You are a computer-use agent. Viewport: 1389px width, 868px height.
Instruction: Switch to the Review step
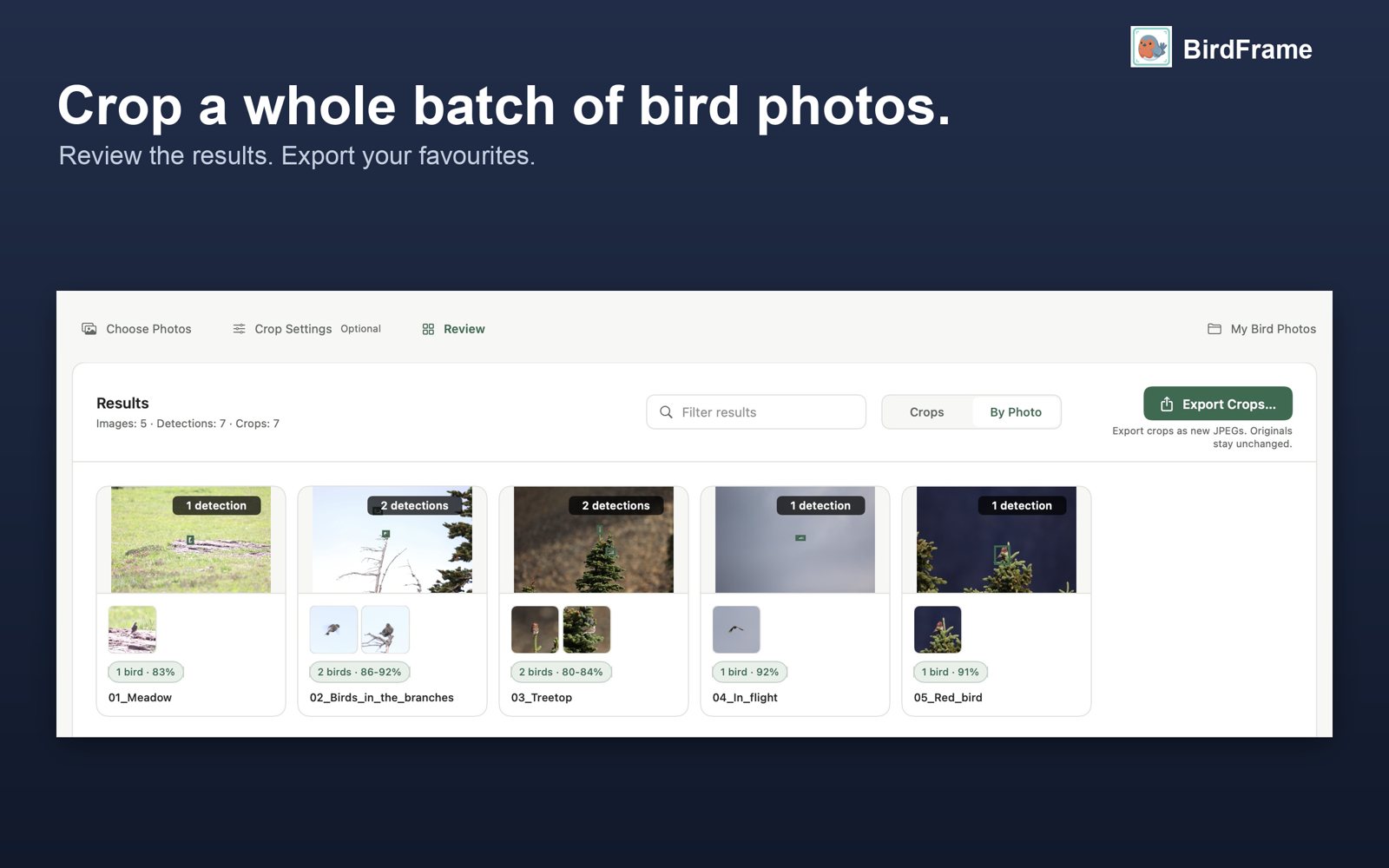pyautogui.click(x=453, y=329)
